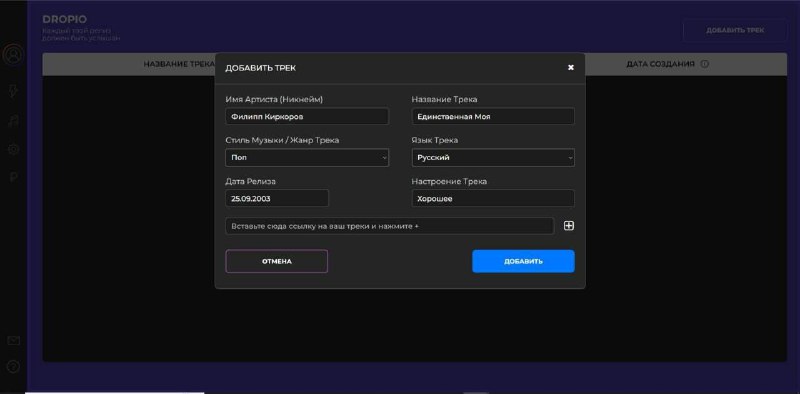This screenshot has width=800, height=394.
Task: Open the mail envelope icon in sidebar
Action: [14, 340]
